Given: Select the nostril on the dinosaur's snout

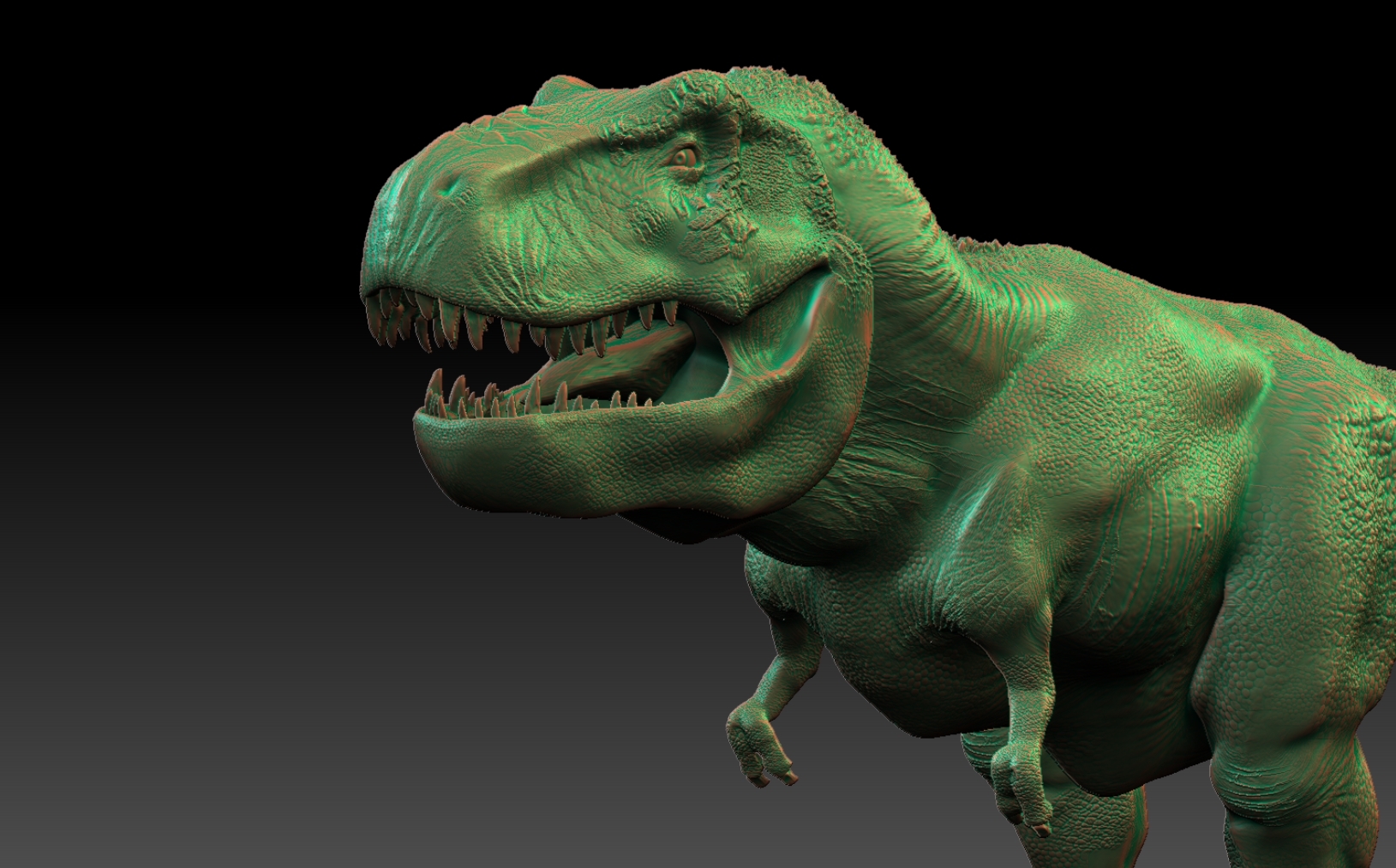Looking at the screenshot, I should 453,186.
